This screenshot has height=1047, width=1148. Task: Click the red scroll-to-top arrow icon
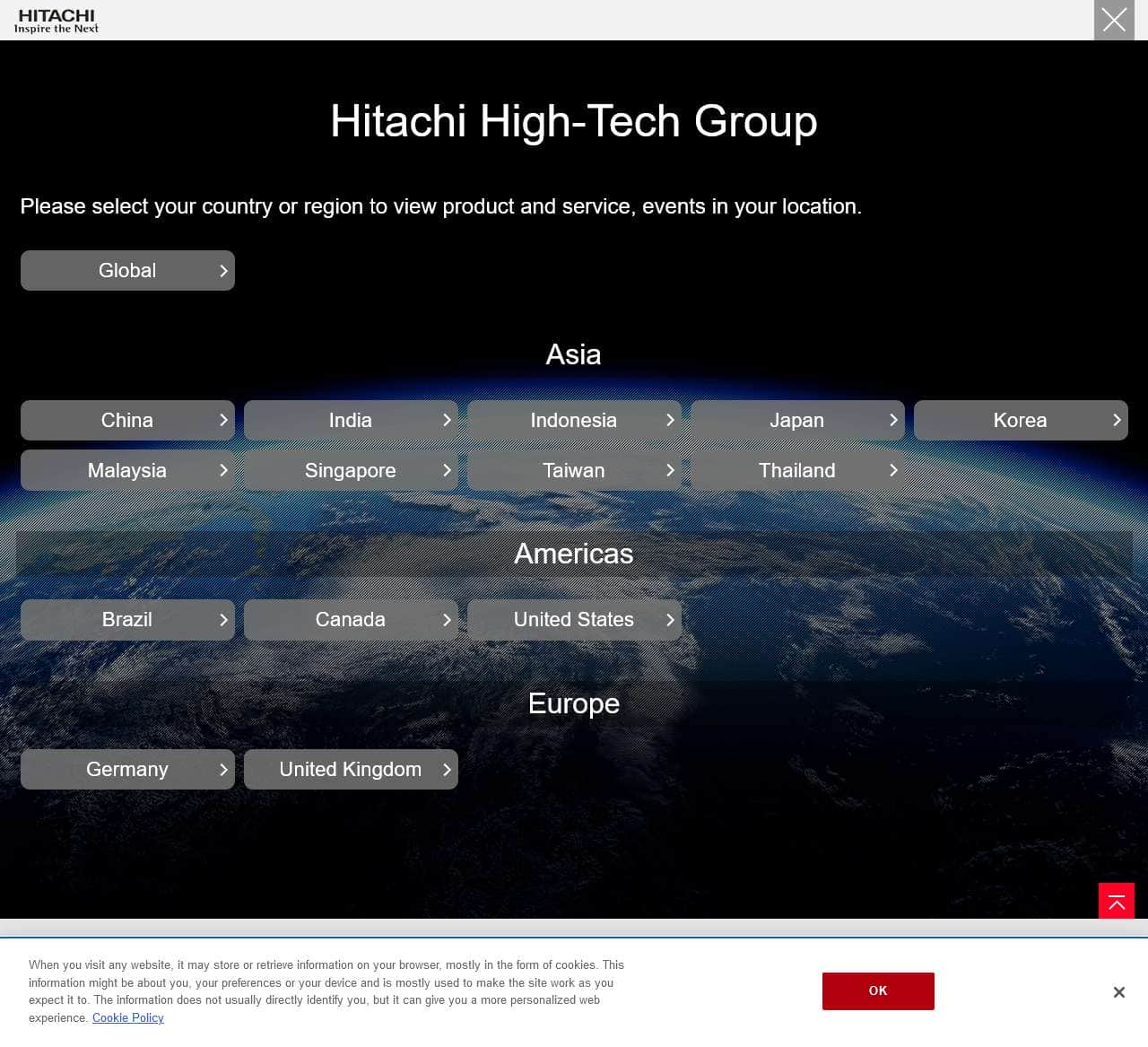[x=1116, y=901]
